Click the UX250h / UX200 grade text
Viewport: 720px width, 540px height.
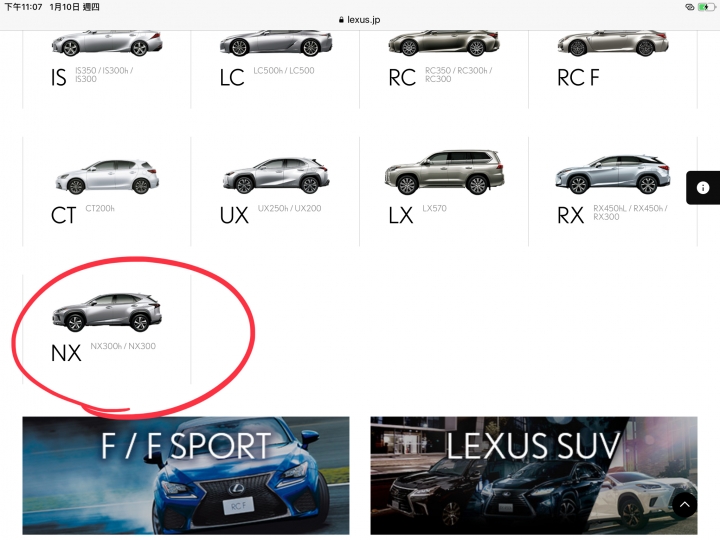click(x=289, y=208)
